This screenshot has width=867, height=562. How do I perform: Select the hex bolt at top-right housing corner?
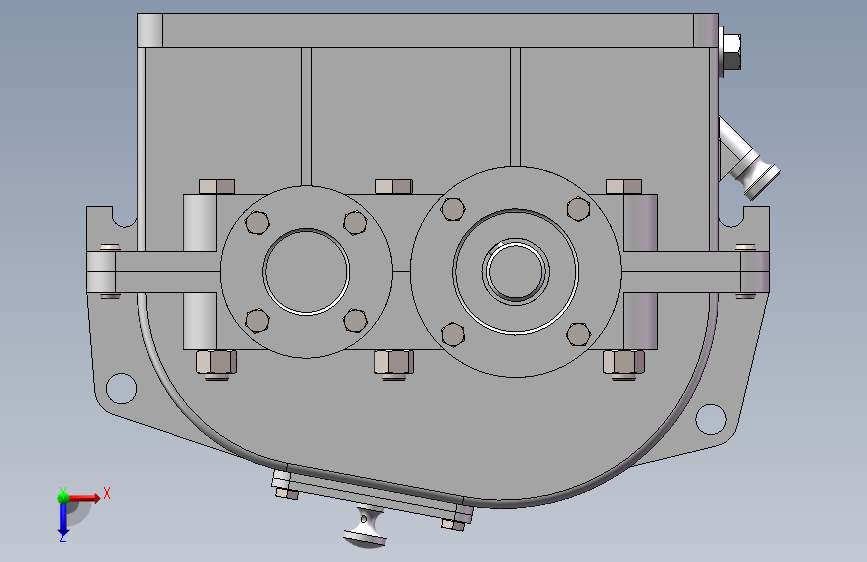click(x=731, y=51)
